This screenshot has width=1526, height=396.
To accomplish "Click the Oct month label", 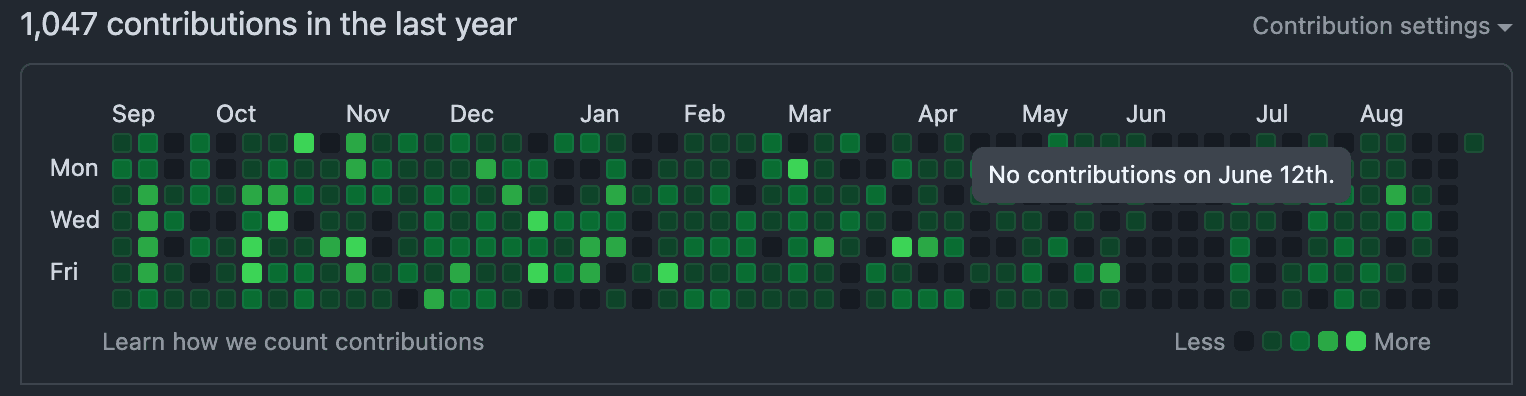I will tap(236, 113).
